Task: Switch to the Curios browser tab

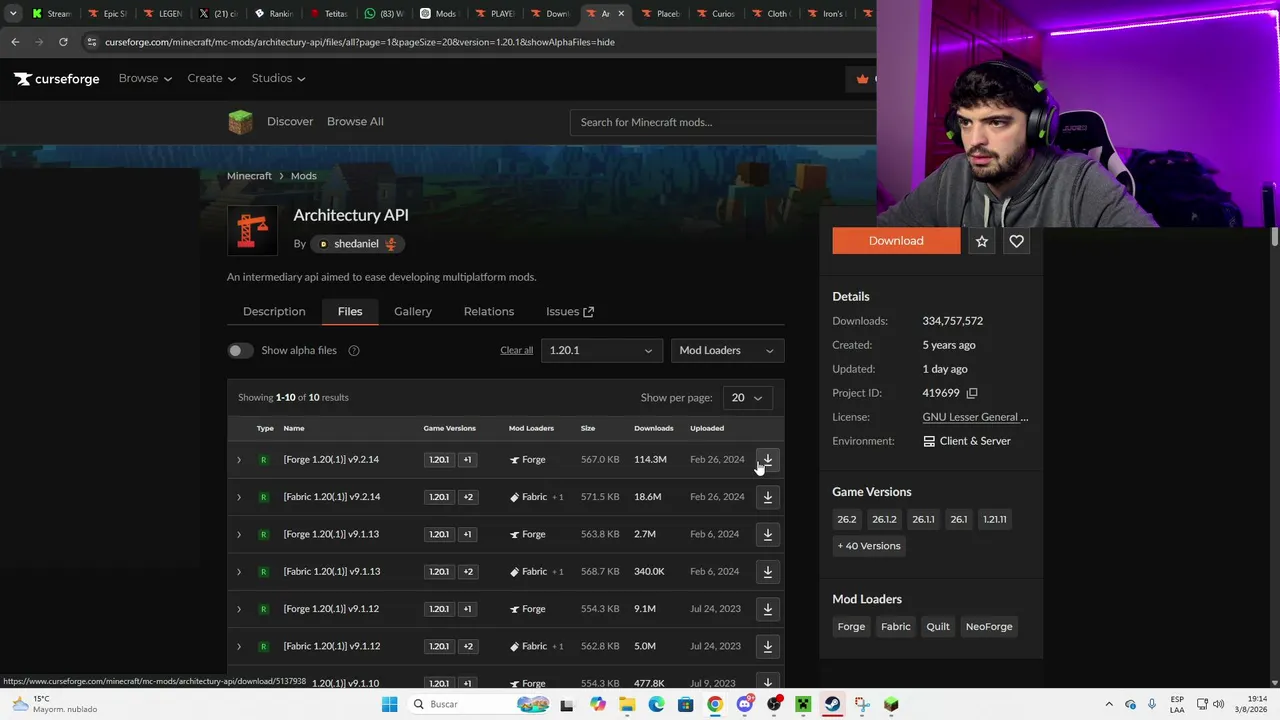Action: (714, 13)
